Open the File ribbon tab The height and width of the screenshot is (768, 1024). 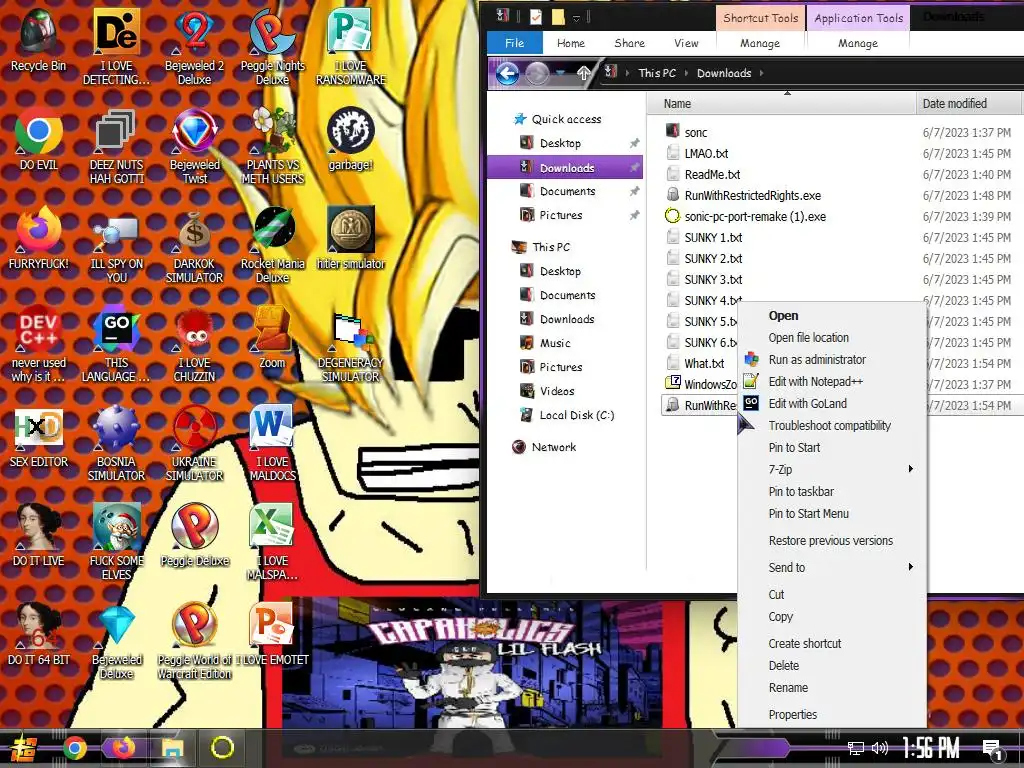point(515,43)
